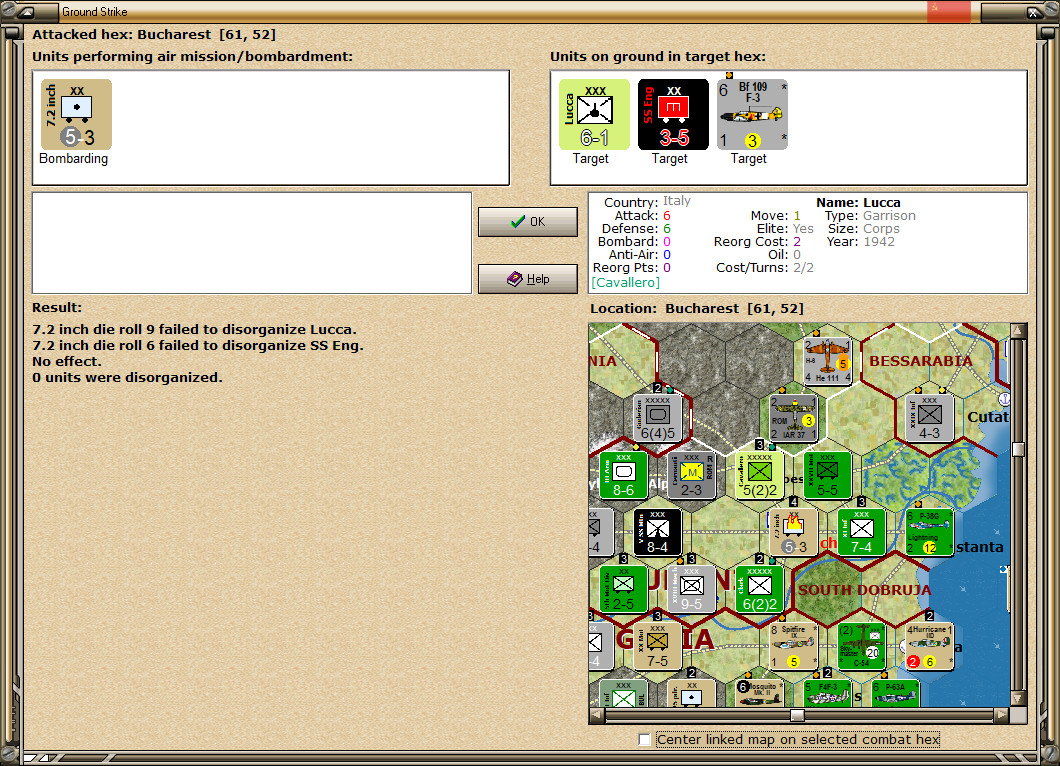
Task: Select the Clark 6(2)2 army counter
Action: (x=759, y=590)
